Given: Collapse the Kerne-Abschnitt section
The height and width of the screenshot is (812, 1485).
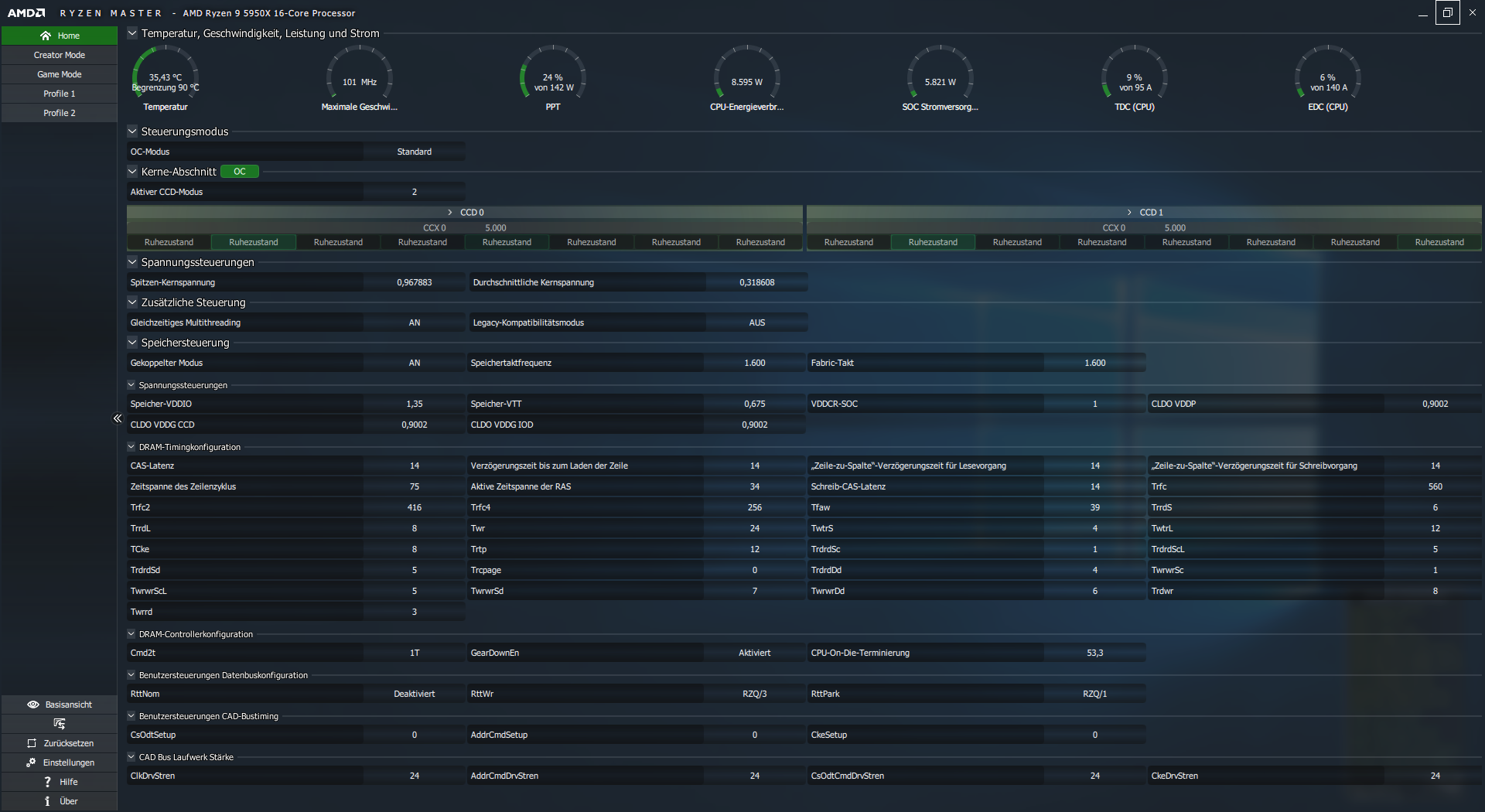Looking at the screenshot, I should pyautogui.click(x=132, y=172).
